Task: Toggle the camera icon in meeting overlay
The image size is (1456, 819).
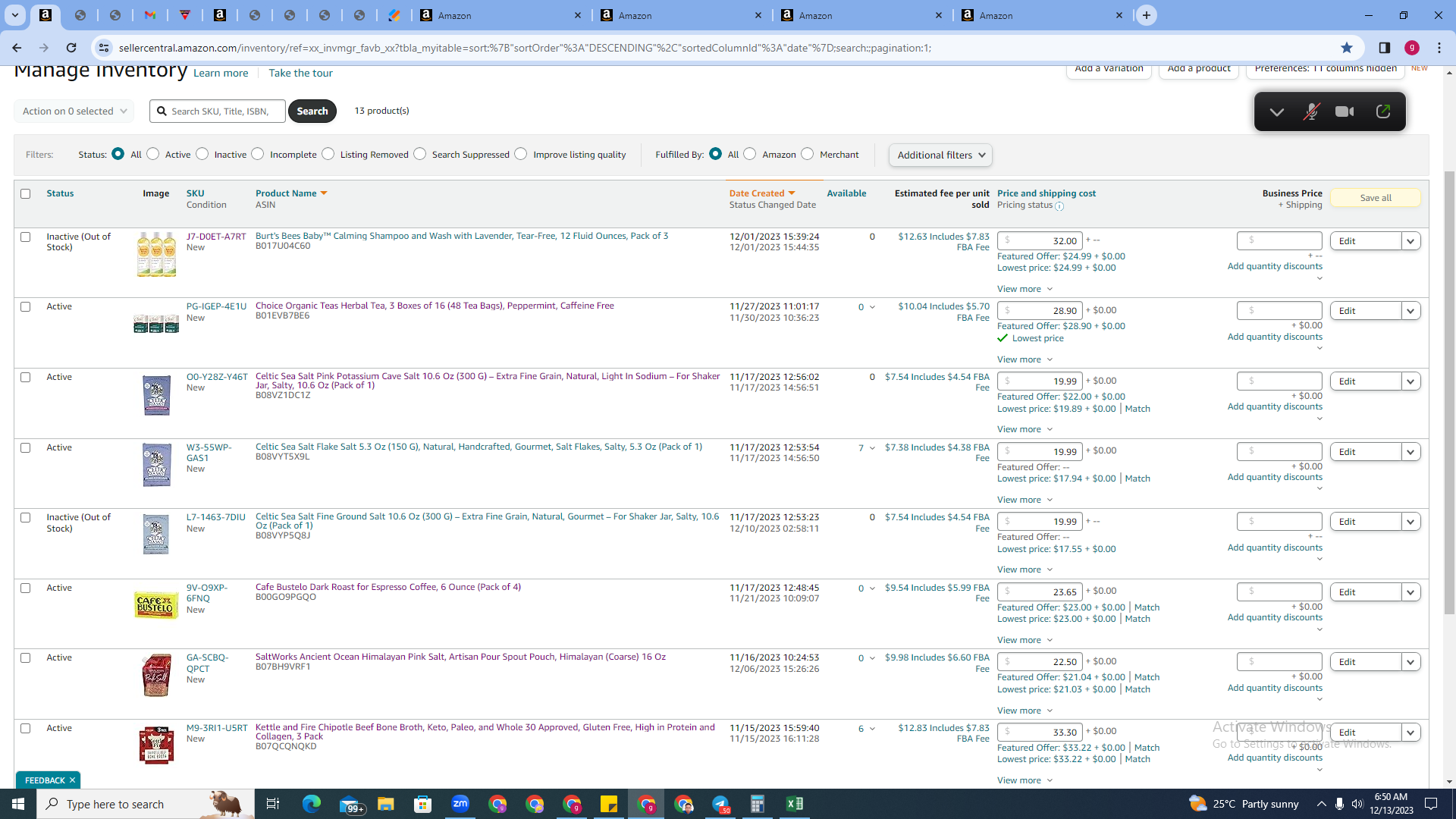Action: pyautogui.click(x=1345, y=111)
